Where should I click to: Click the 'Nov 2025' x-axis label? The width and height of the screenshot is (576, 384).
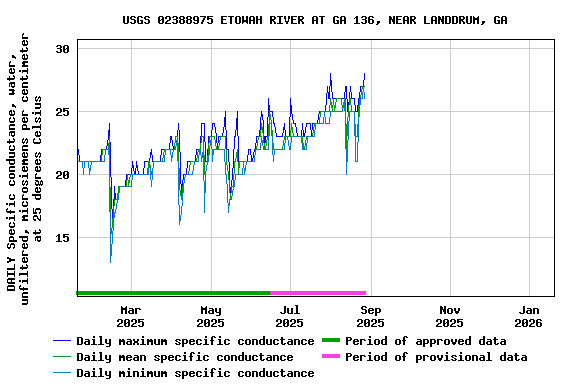point(450,316)
